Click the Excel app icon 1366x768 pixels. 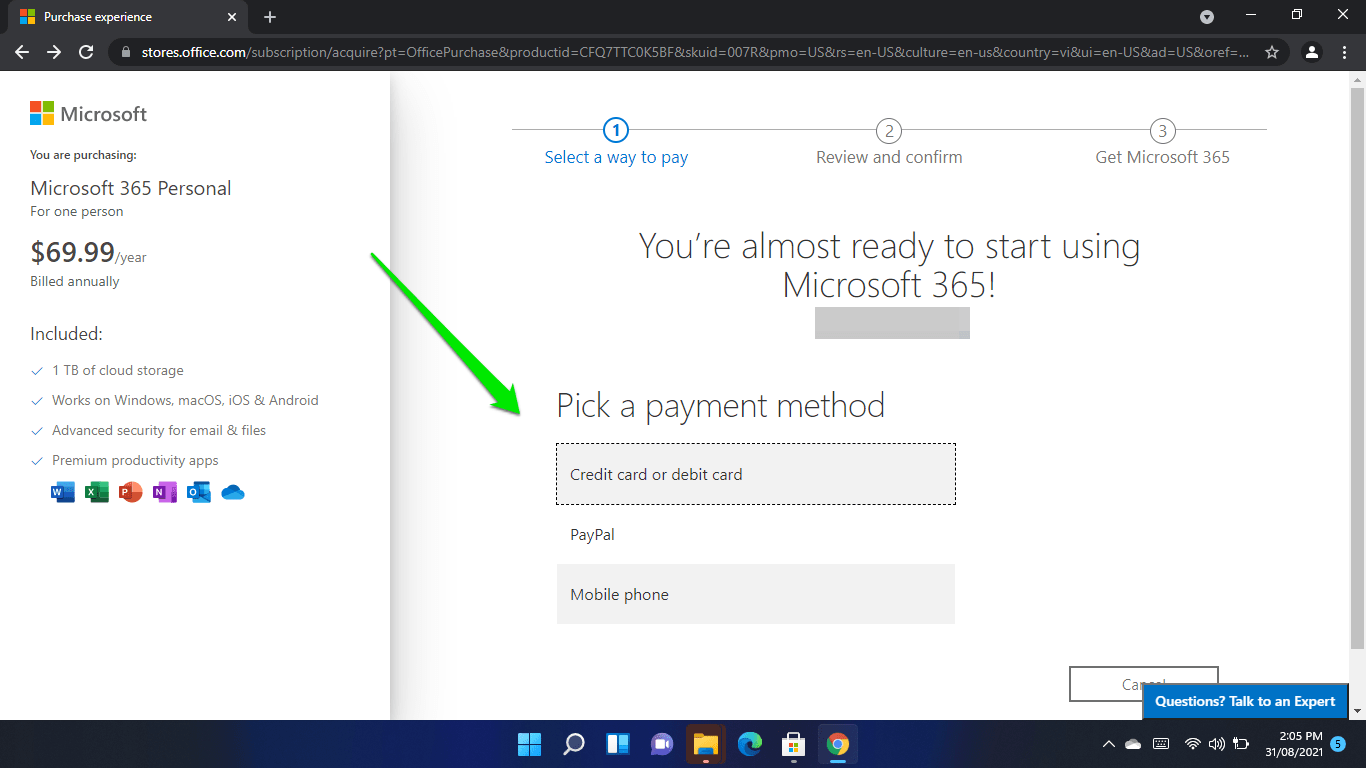[97, 492]
